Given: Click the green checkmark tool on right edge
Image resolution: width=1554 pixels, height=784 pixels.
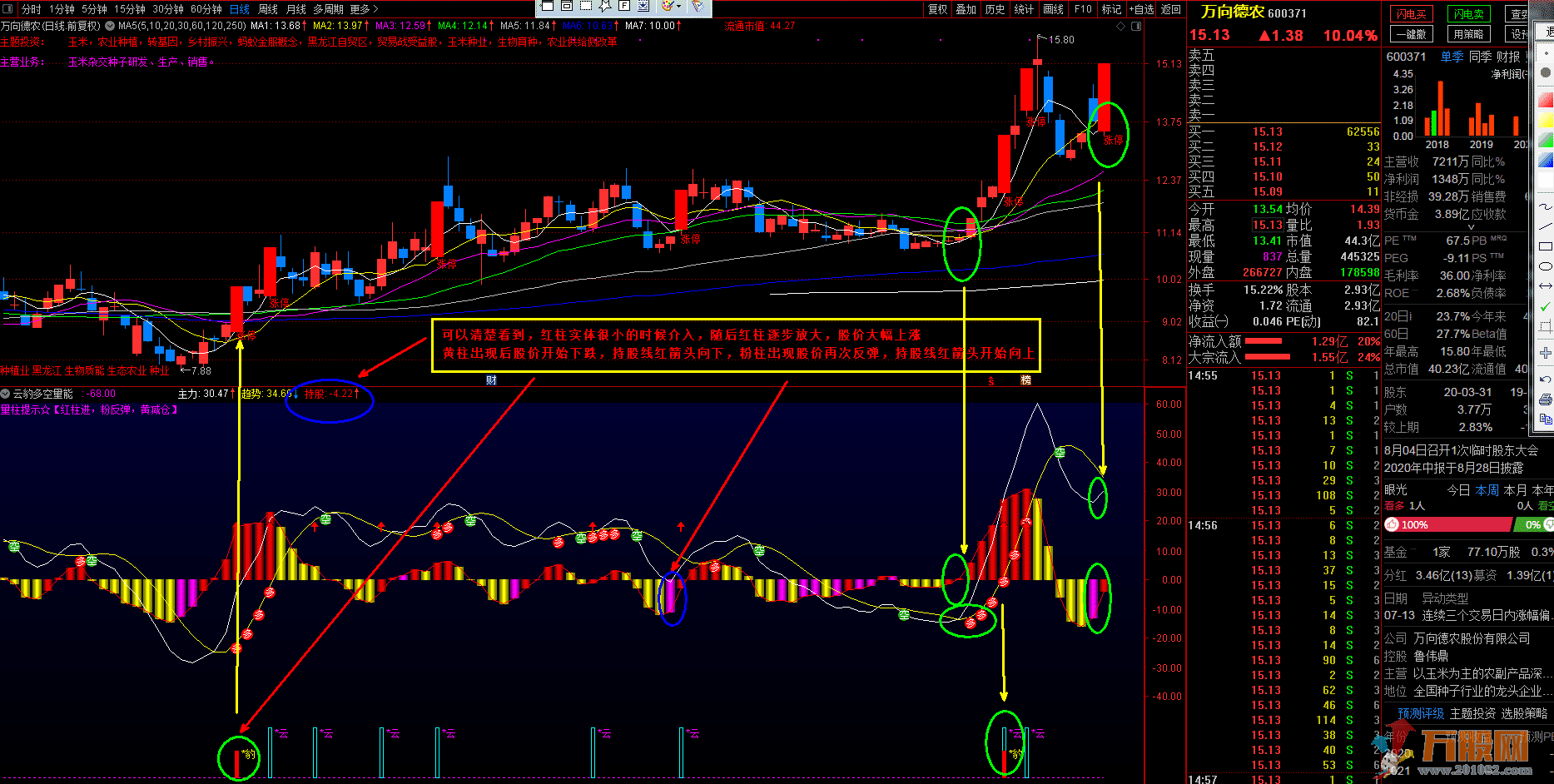Looking at the screenshot, I should (x=1546, y=307).
